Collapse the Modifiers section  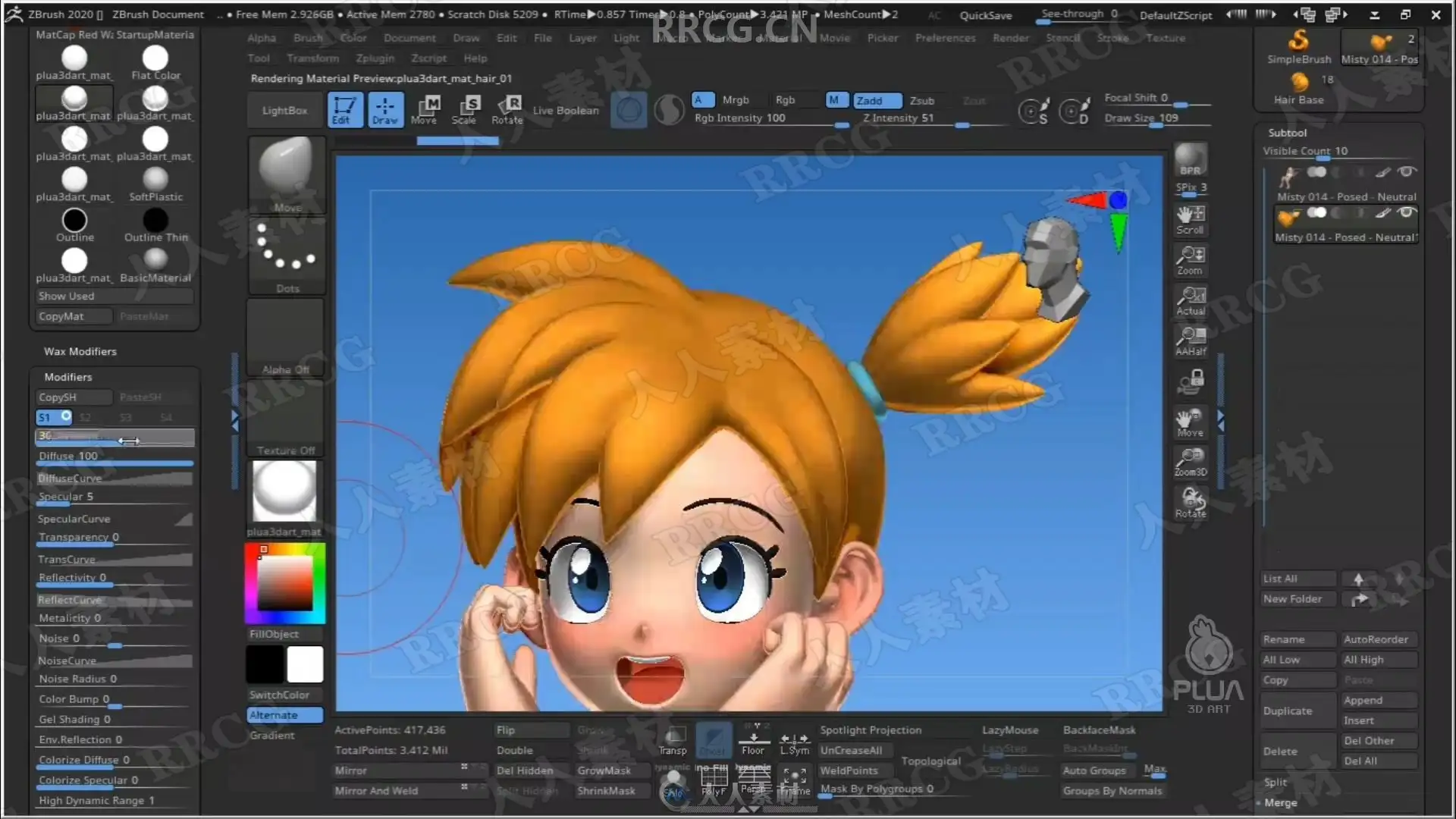click(x=68, y=377)
